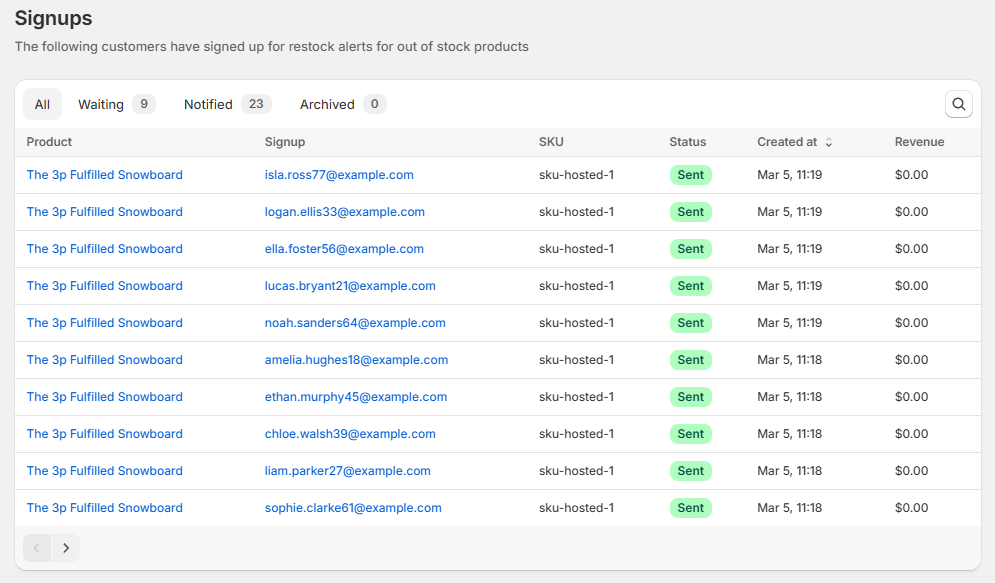Screen dimensions: 995x583
Task: Select the Notified tab
Action: [226, 104]
